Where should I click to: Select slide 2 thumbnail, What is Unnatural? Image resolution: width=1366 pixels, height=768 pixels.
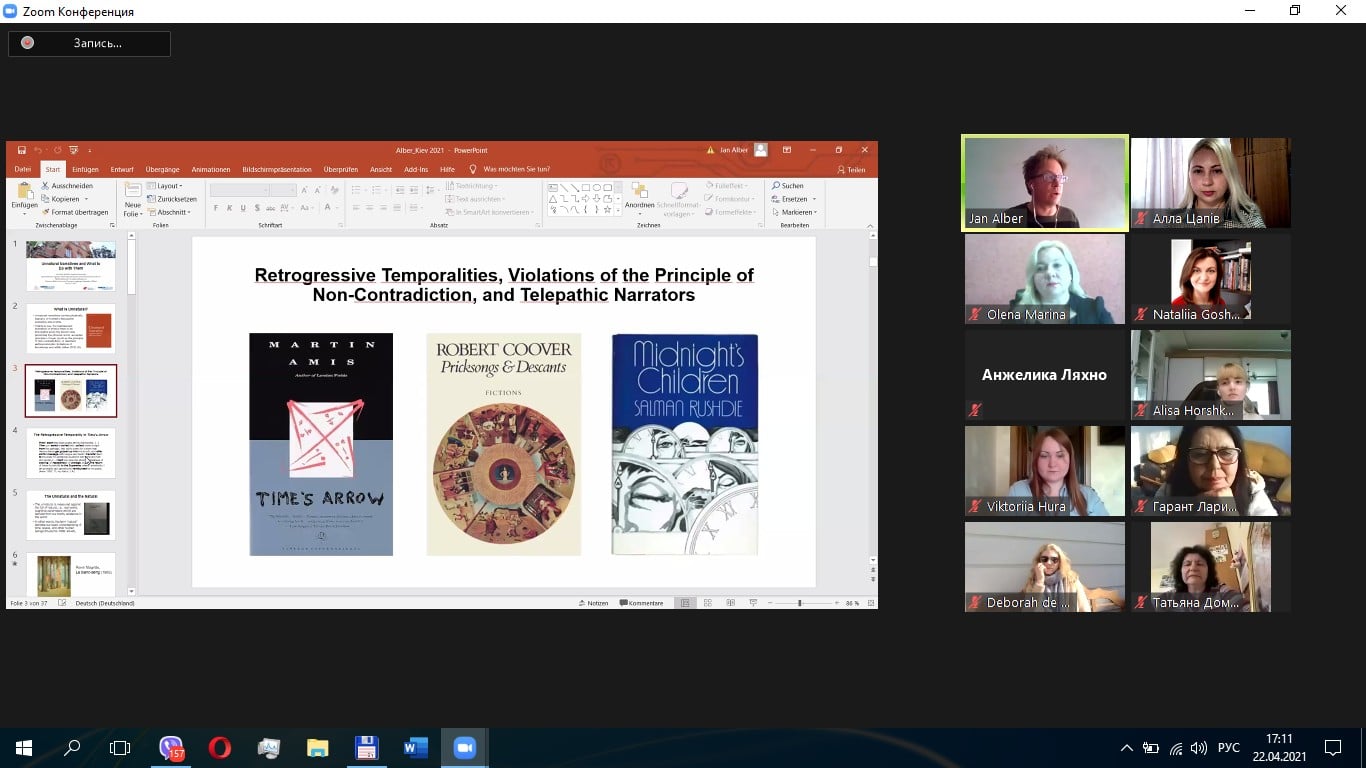71,328
